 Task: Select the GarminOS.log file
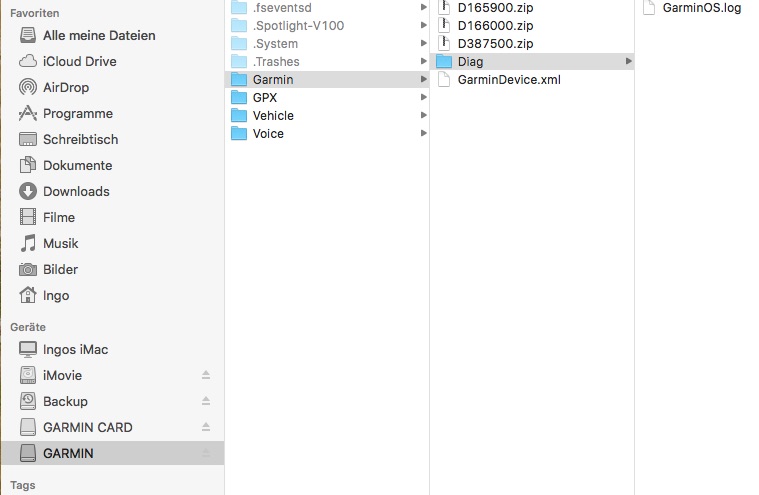(x=701, y=7)
